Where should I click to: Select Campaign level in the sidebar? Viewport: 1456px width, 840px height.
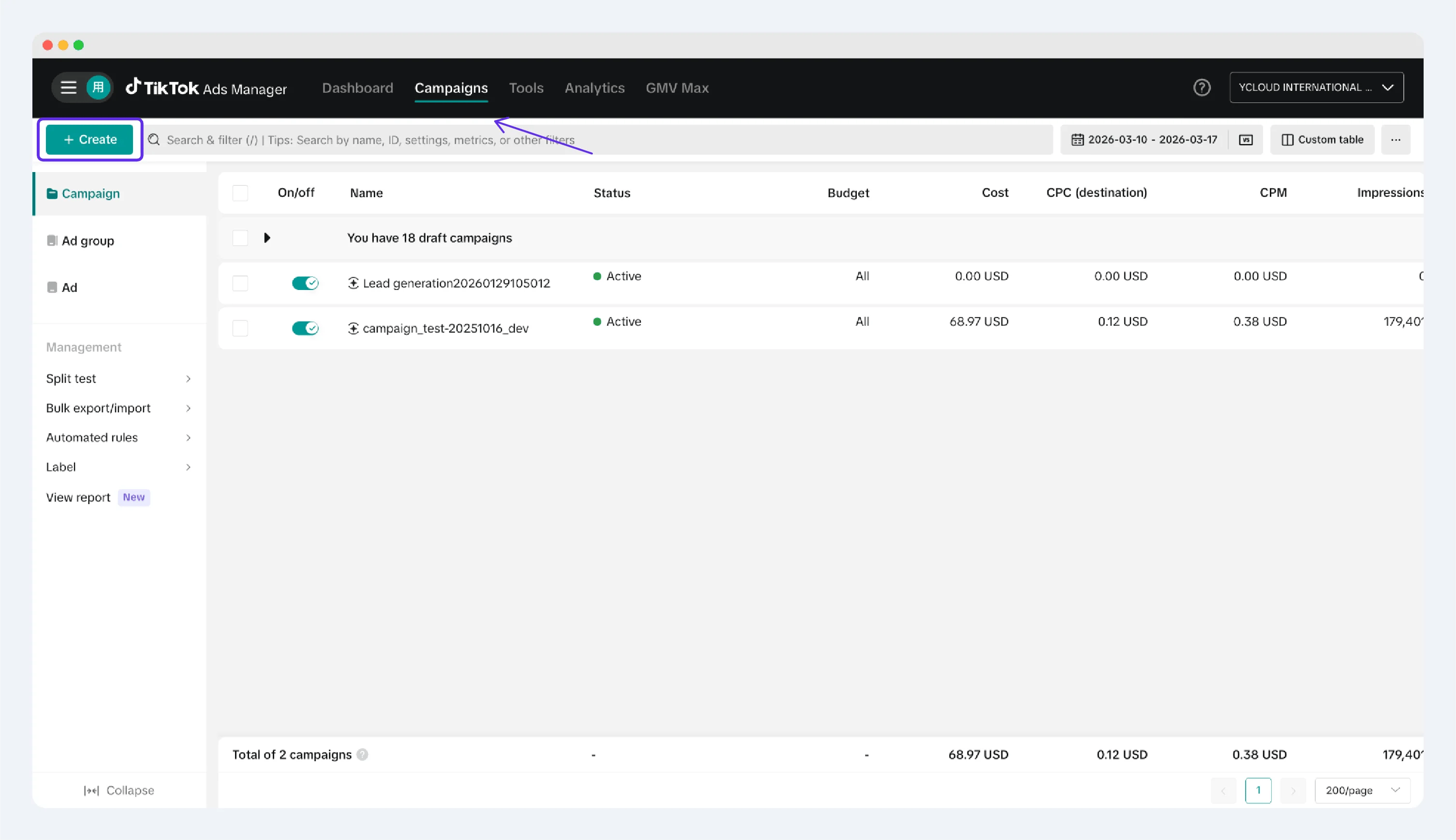120,193
